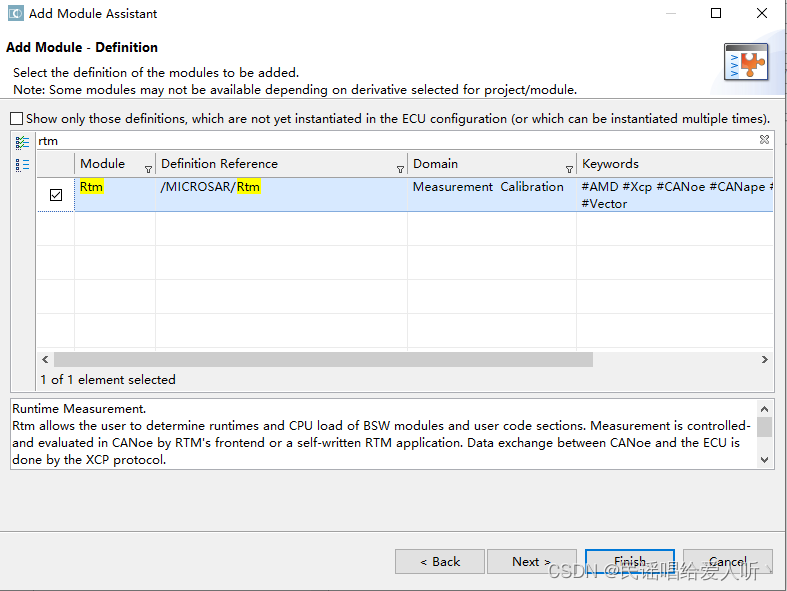The image size is (787, 591).
Task: Enable 'Show only those definitions' checkbox
Action: click(17, 119)
